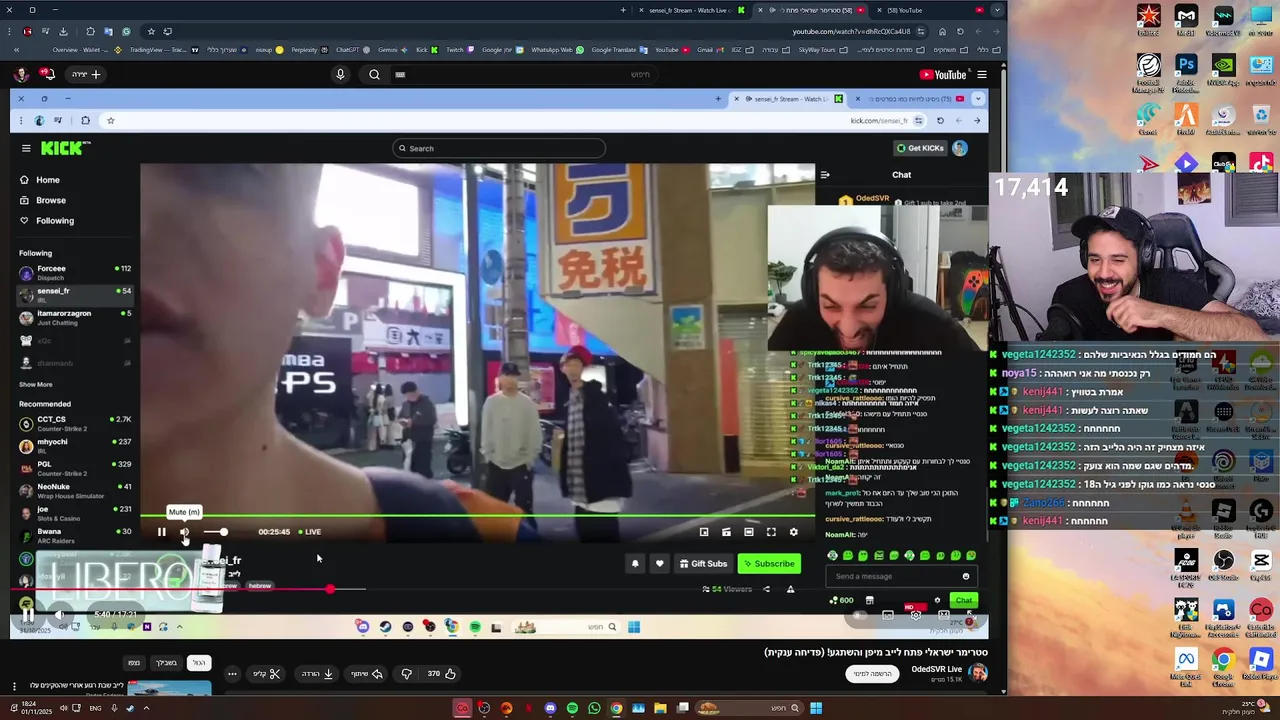Open the three-dot more actions menu
The height and width of the screenshot is (720, 1280).
point(232,674)
